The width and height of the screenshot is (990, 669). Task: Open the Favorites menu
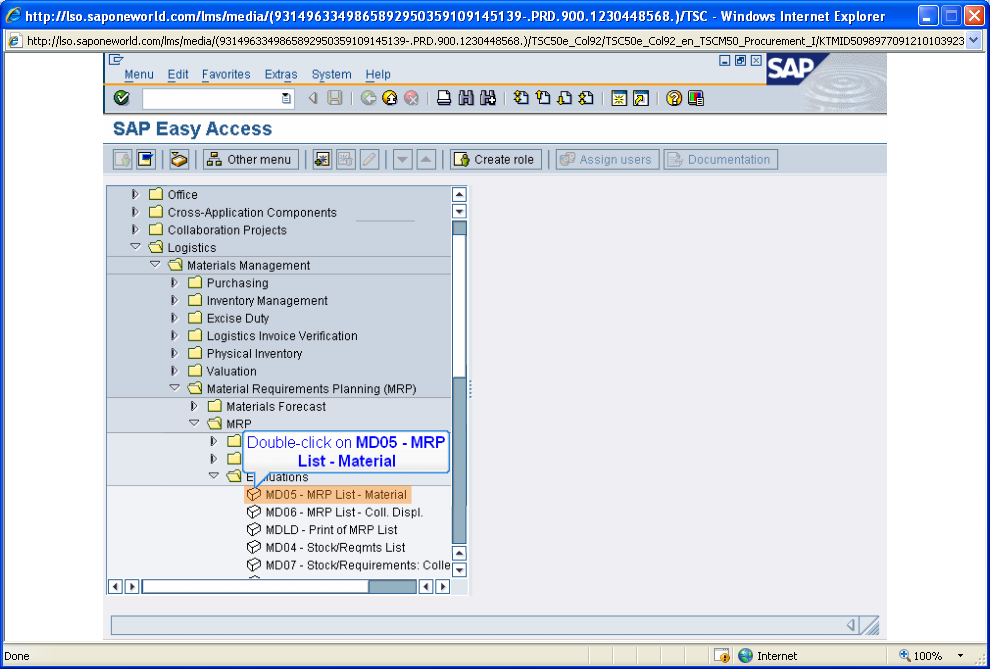pos(226,74)
